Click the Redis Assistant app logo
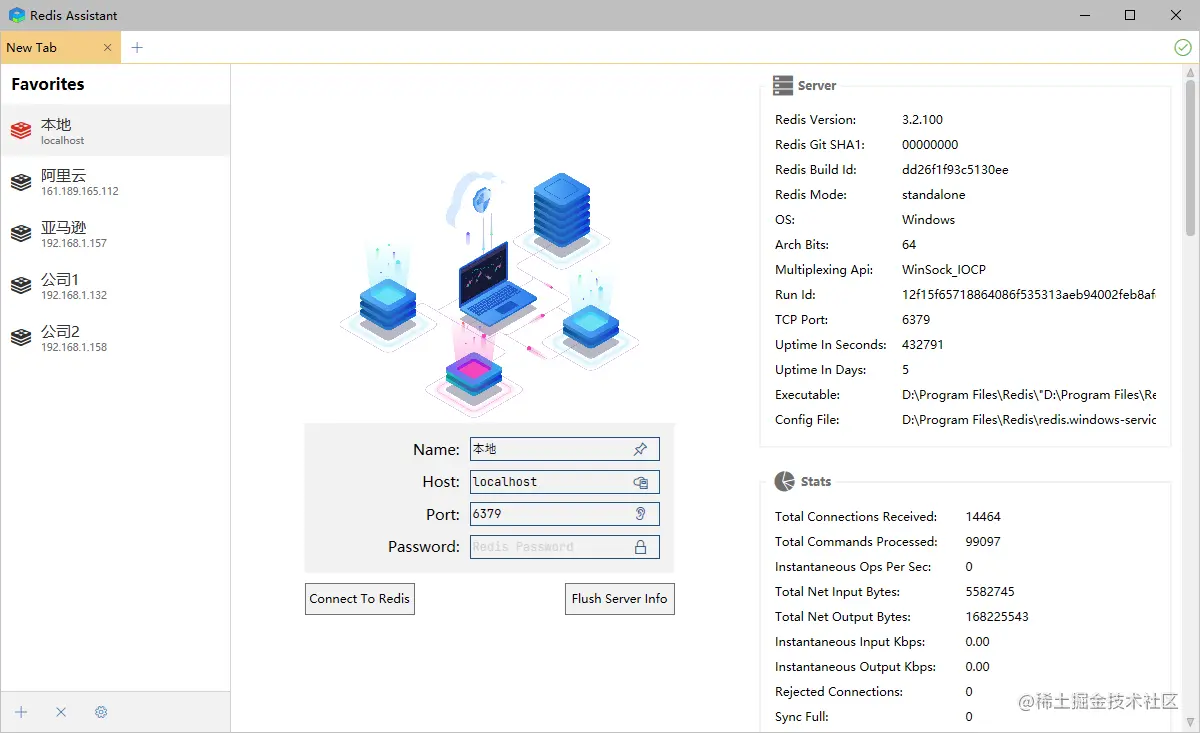 click(16, 15)
